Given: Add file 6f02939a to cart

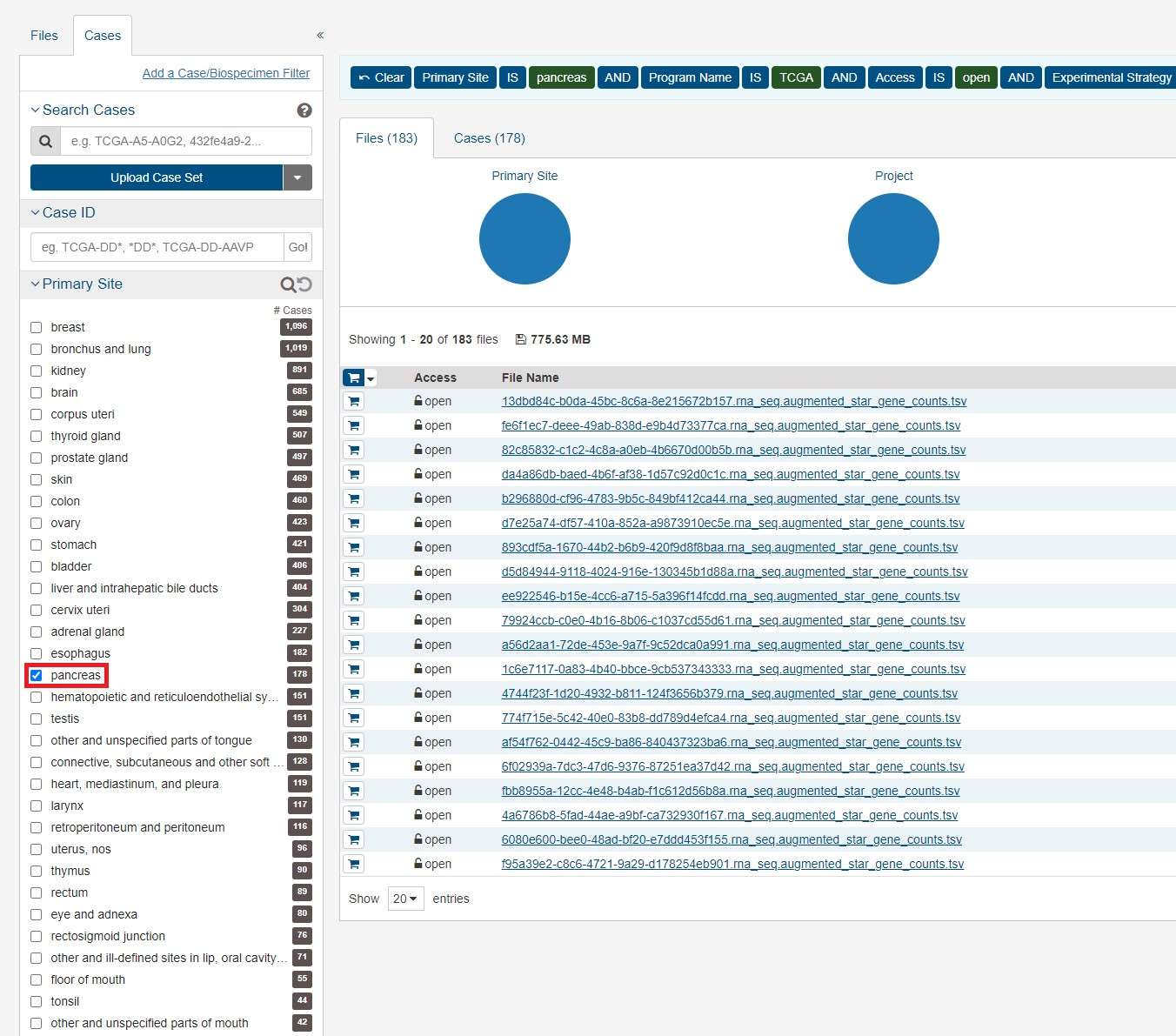Looking at the screenshot, I should tap(353, 766).
